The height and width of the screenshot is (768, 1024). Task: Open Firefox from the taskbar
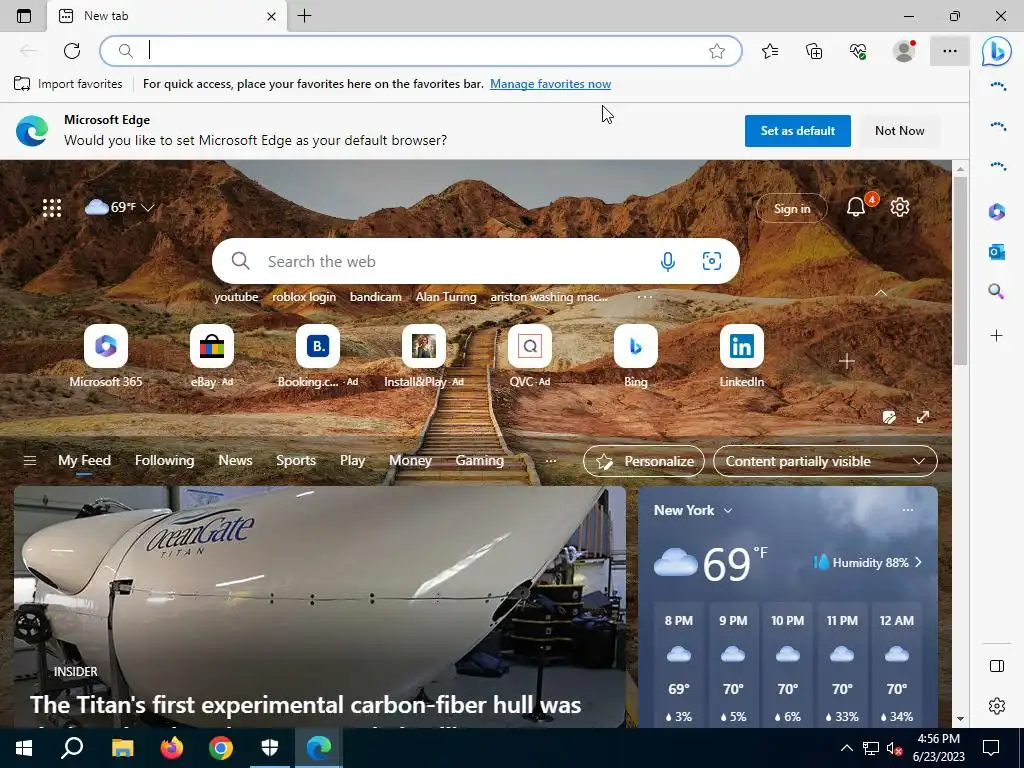[172, 748]
